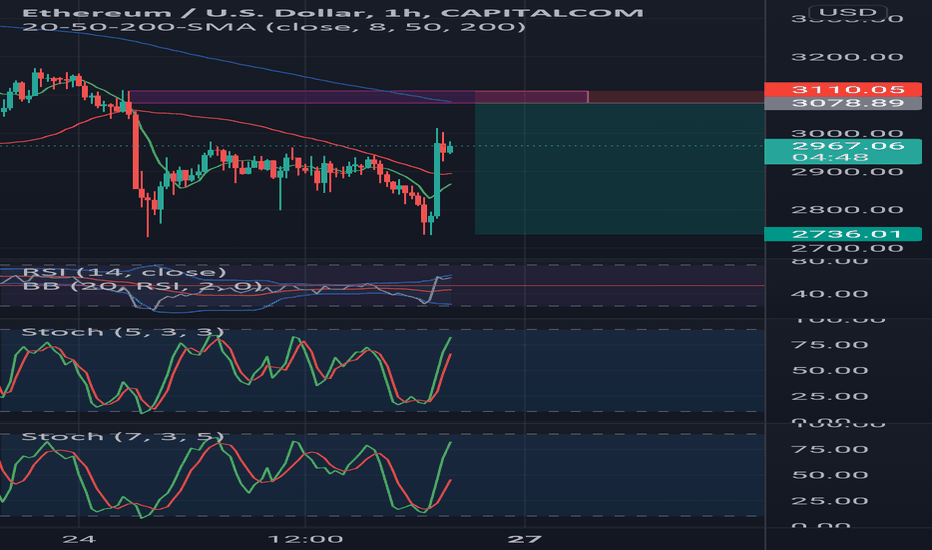Click the gray 3078.89 entry price label
The height and width of the screenshot is (550, 932).
tap(843, 103)
